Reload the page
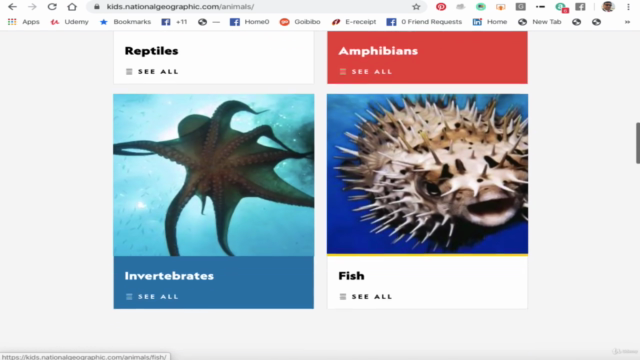The width and height of the screenshot is (640, 360). 52,7
